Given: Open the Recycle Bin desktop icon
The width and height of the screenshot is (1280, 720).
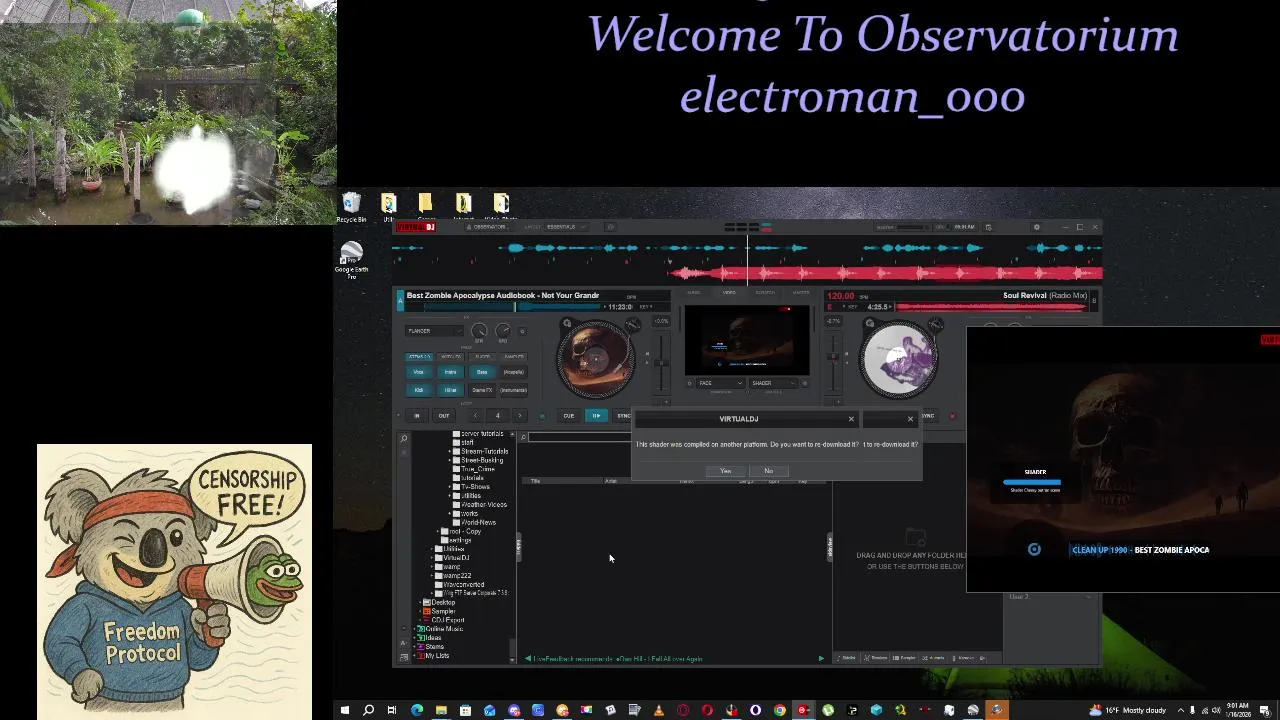Looking at the screenshot, I should (351, 208).
